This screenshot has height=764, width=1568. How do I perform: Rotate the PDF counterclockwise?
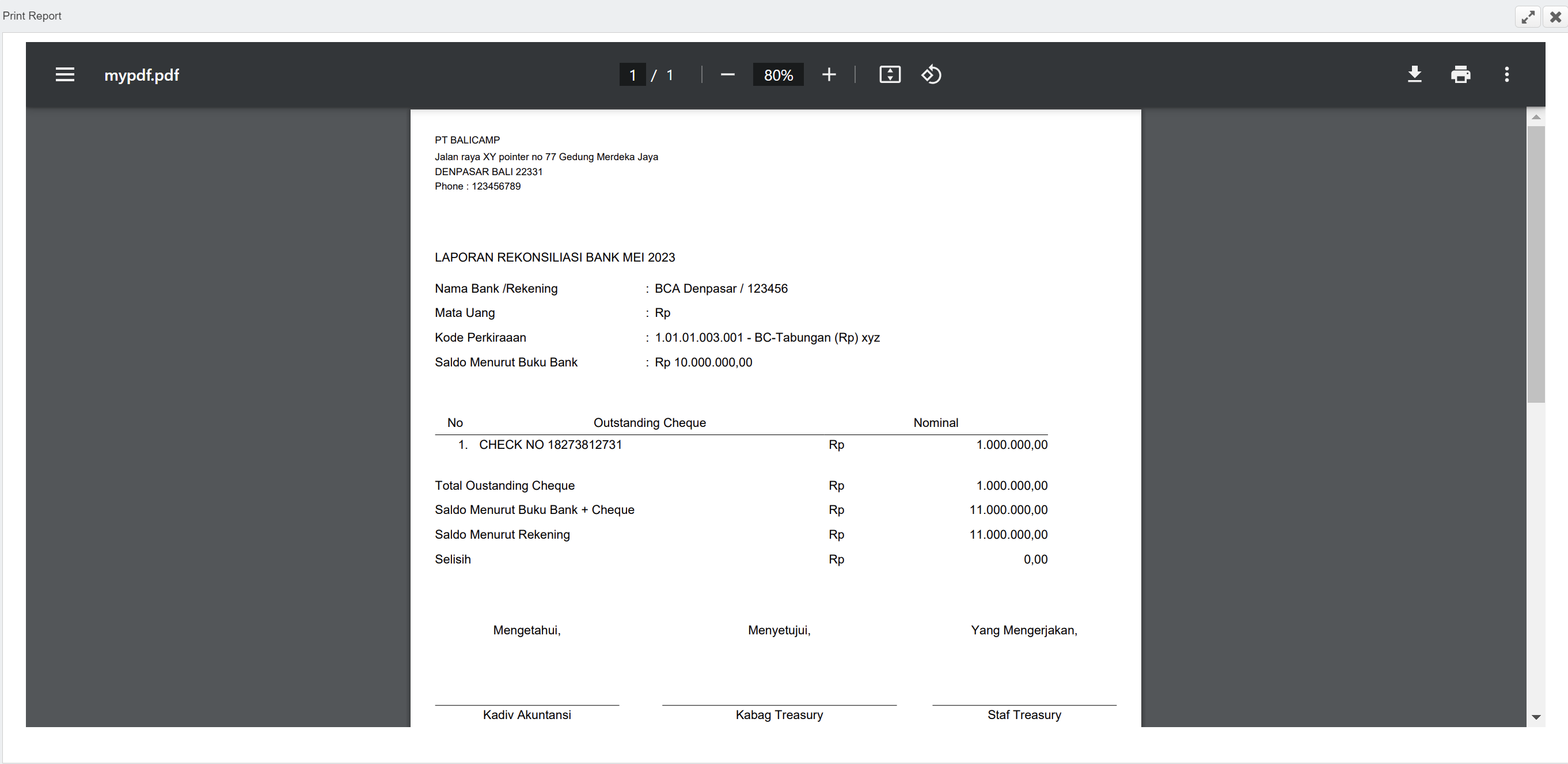click(x=931, y=74)
